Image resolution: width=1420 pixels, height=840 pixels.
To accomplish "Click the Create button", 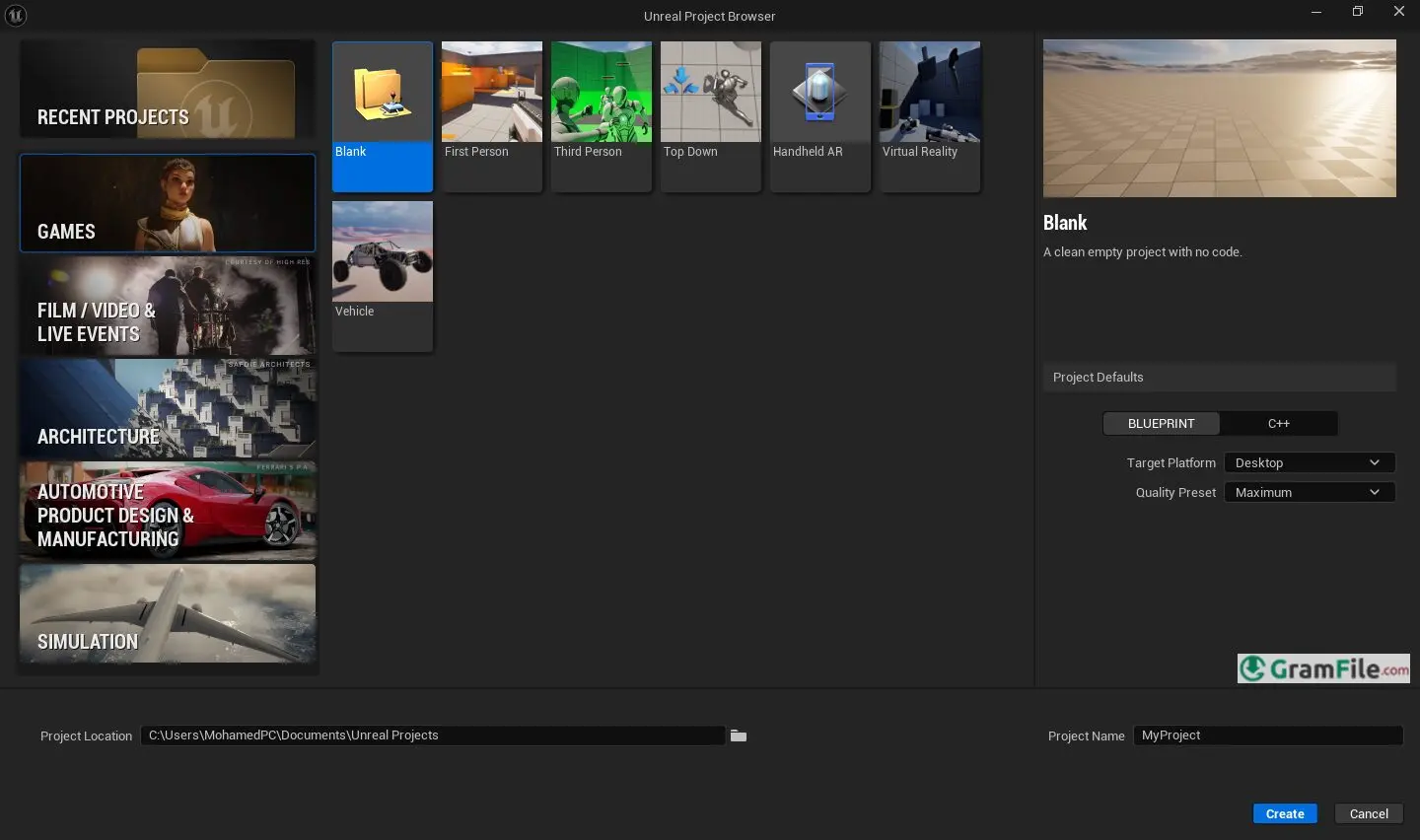I will [1285, 813].
